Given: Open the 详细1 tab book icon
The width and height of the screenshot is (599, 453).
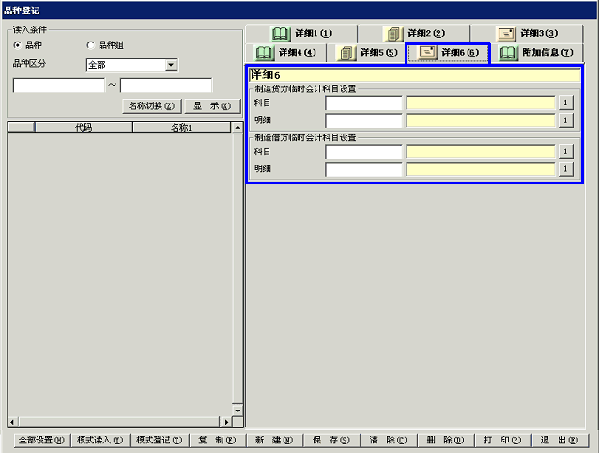Looking at the screenshot, I should [280, 34].
